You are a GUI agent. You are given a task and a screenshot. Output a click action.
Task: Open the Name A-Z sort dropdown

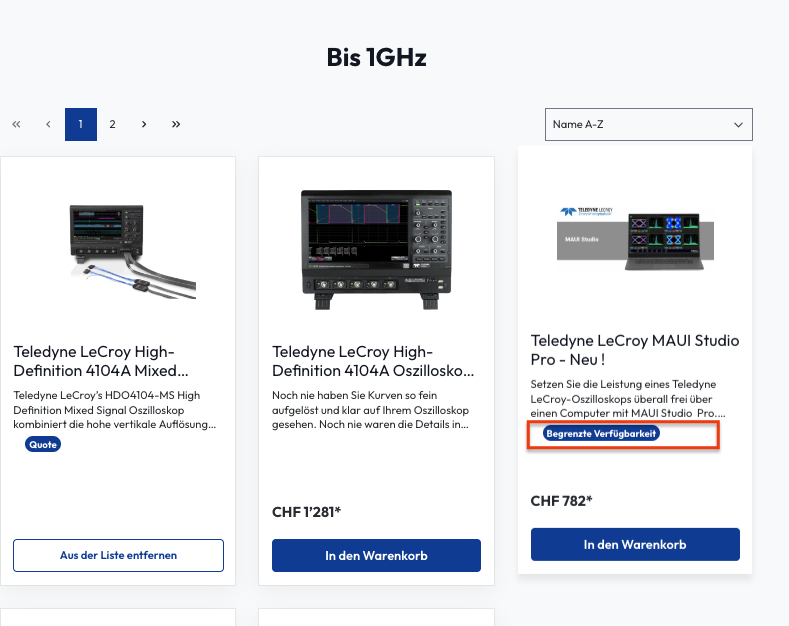(649, 124)
